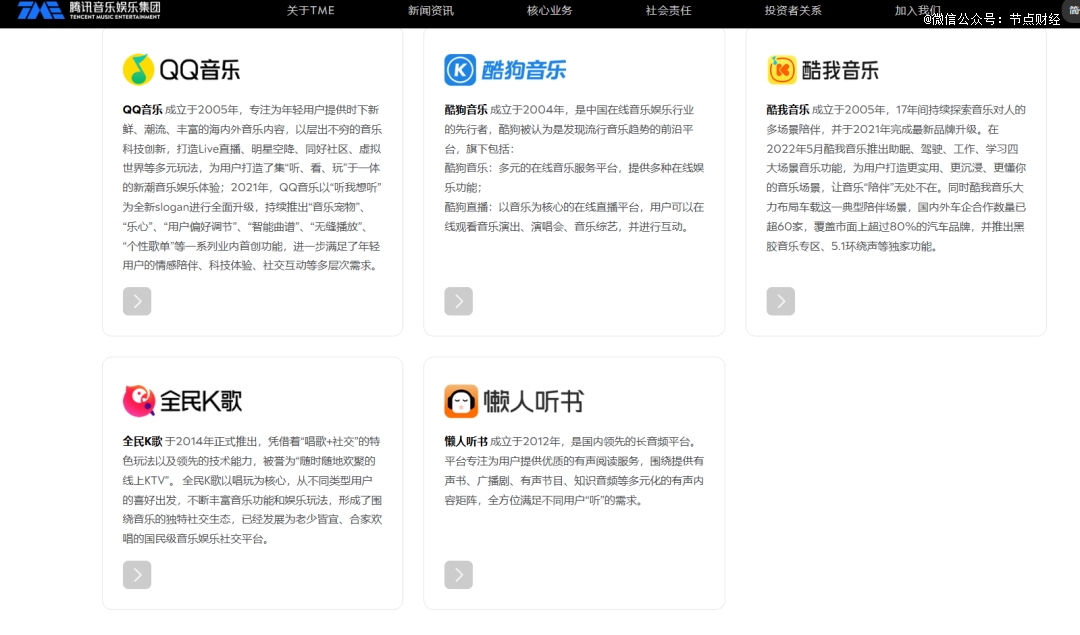Open the 关于TME menu

click(310, 11)
